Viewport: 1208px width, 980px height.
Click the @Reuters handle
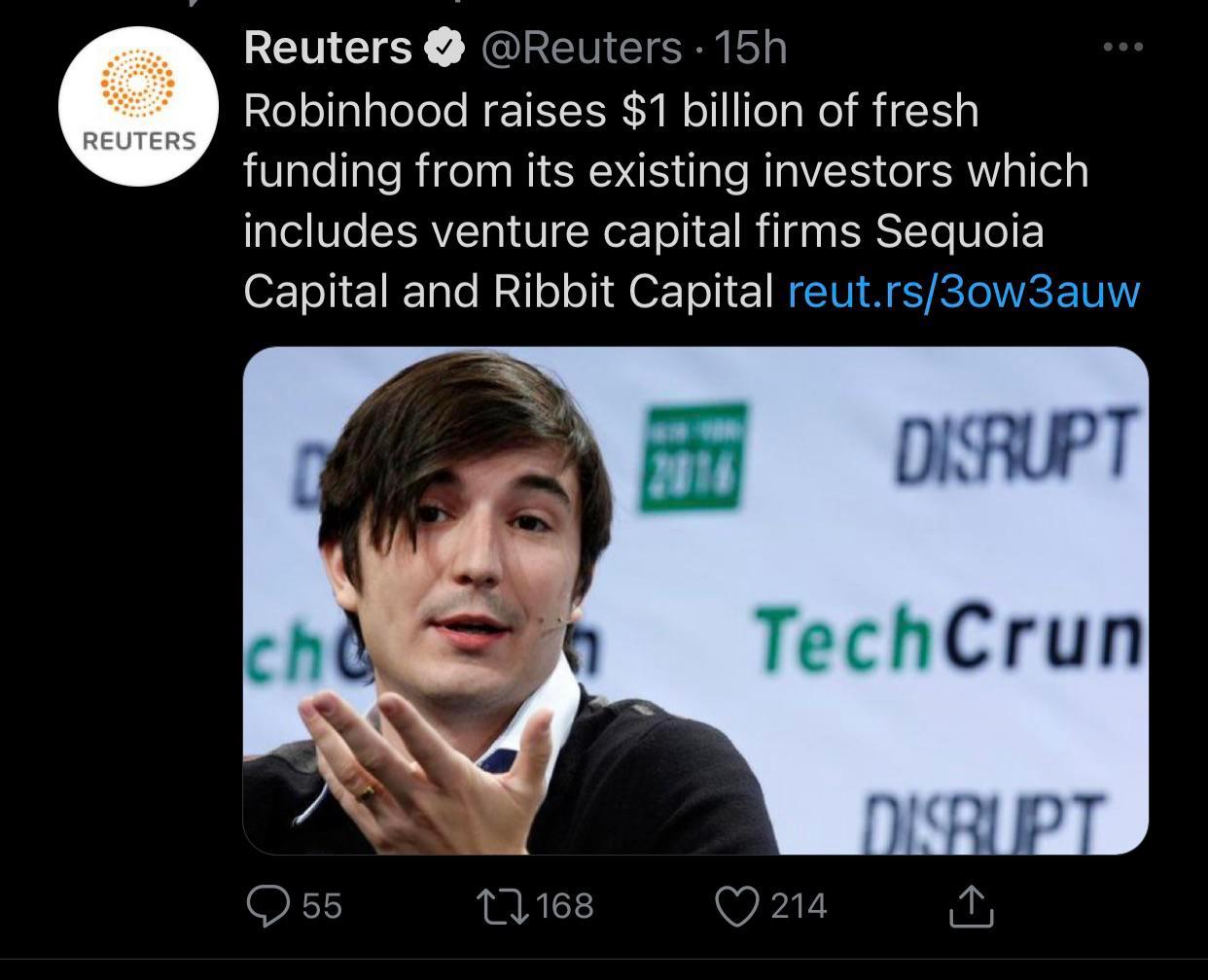click(581, 48)
